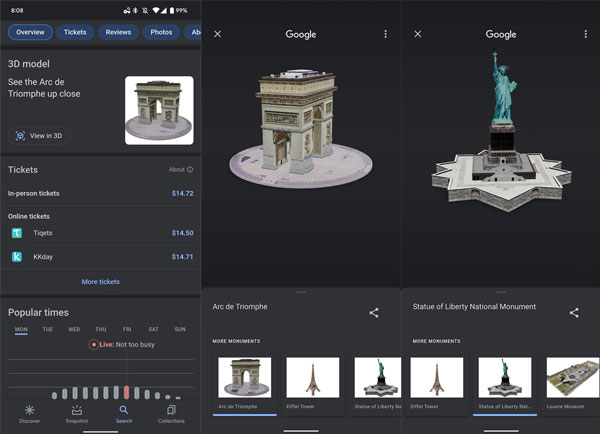Image resolution: width=600 pixels, height=434 pixels.
Task: Select the Photos tab
Action: (161, 32)
